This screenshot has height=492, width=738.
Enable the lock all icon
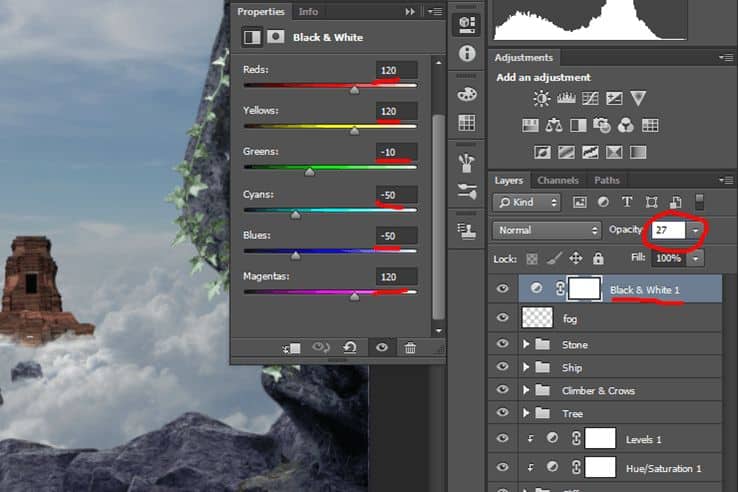coord(598,258)
